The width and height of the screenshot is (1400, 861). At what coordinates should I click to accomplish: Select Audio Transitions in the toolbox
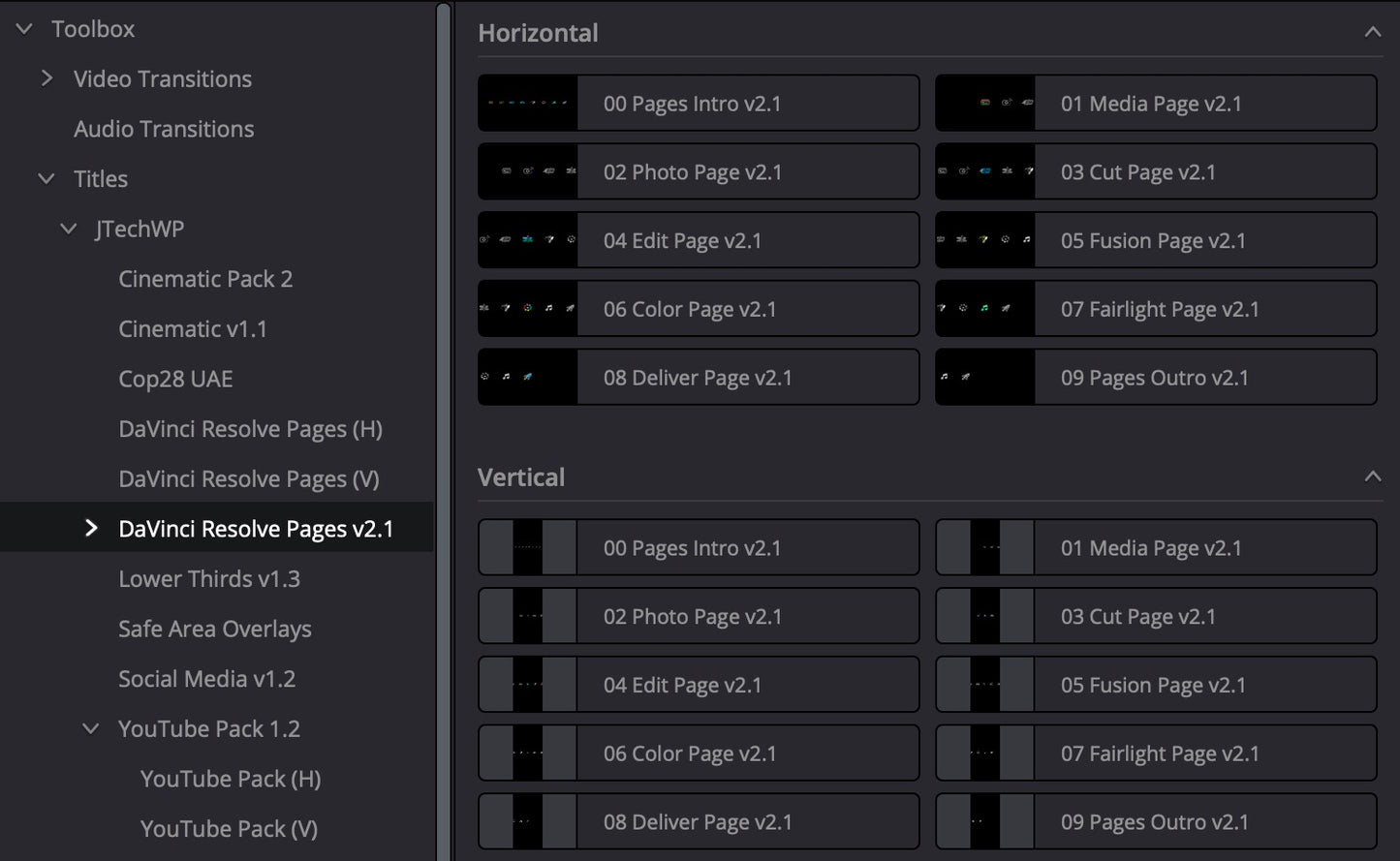(x=164, y=129)
